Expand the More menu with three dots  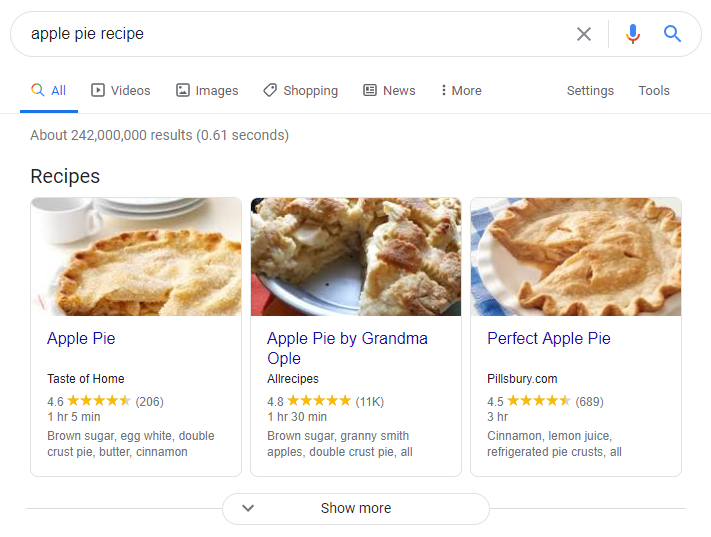(460, 90)
